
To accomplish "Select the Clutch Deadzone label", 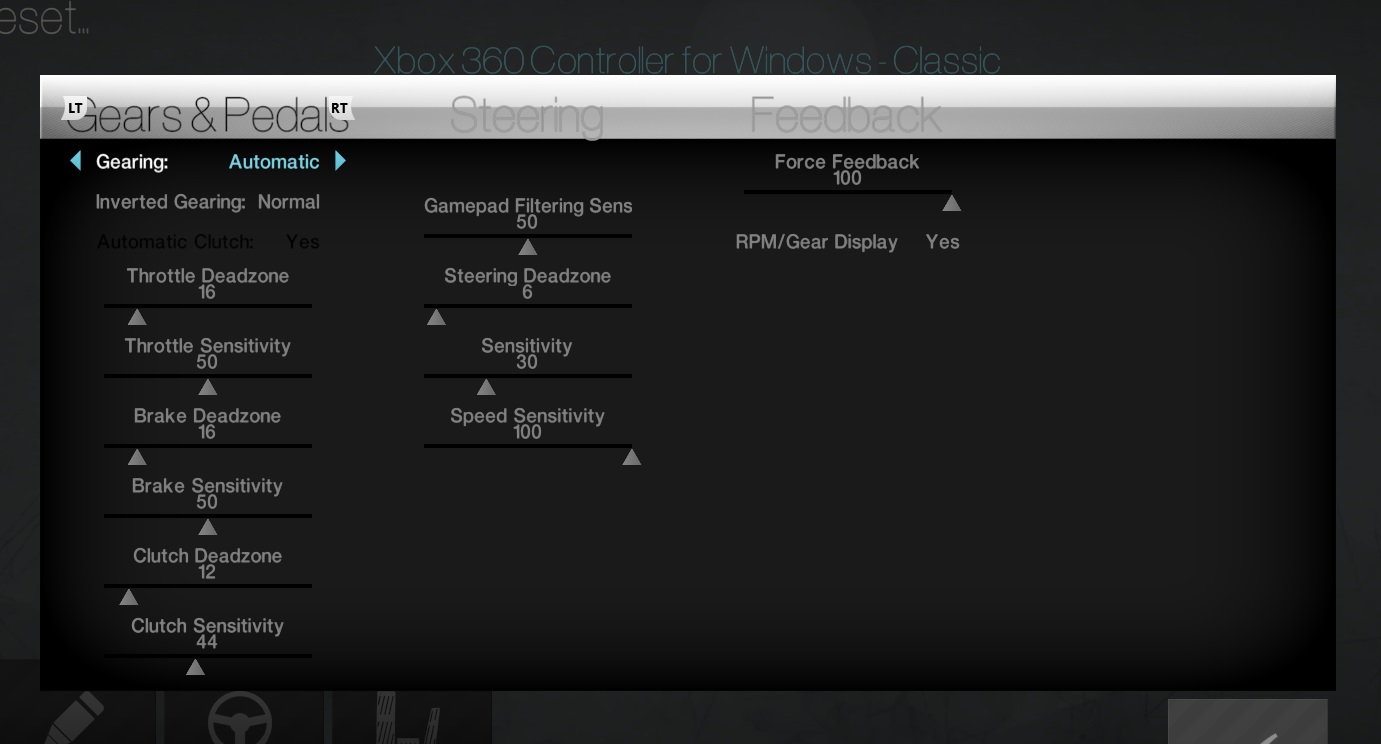I will pos(208,556).
